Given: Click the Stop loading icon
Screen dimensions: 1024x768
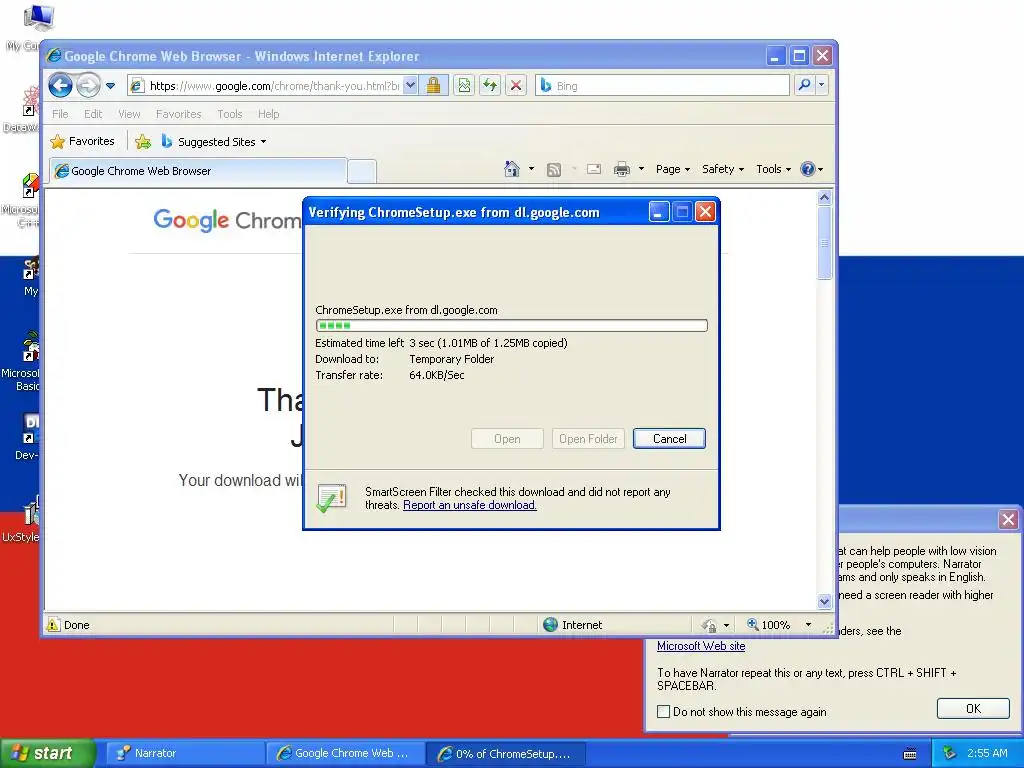Looking at the screenshot, I should coord(516,86).
